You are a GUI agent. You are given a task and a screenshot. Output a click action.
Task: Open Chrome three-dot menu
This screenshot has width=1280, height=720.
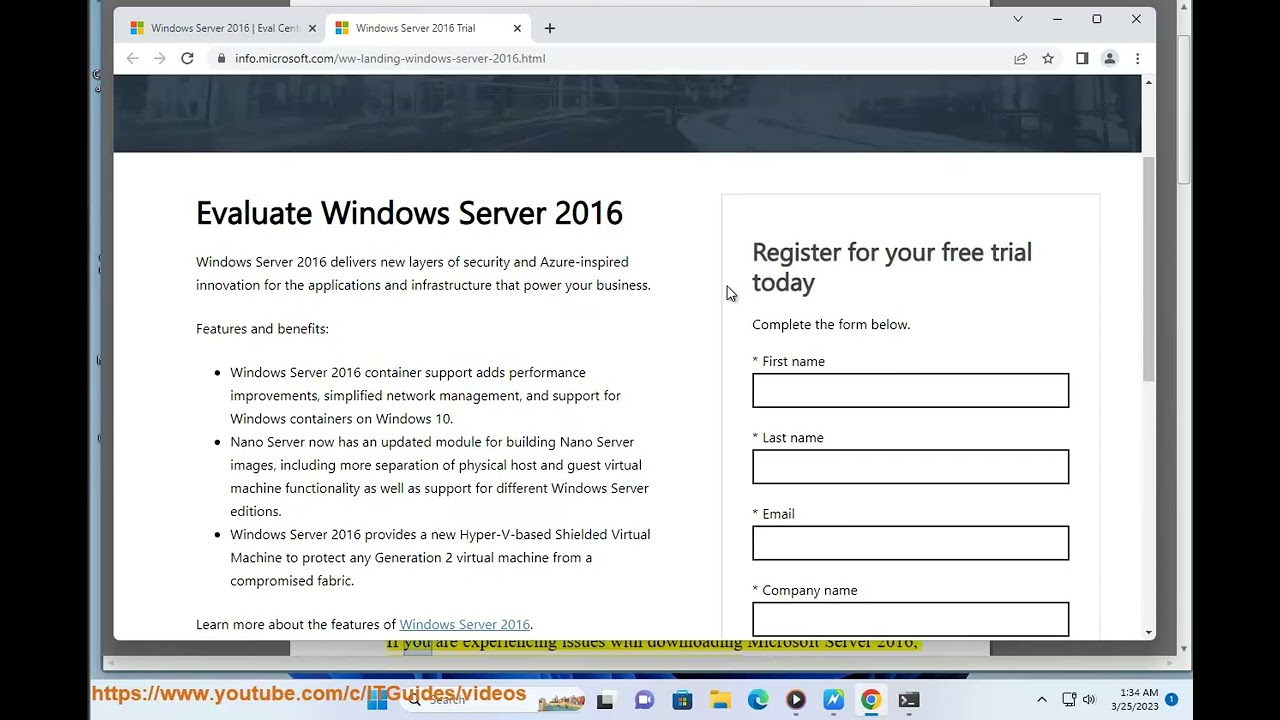[x=1137, y=58]
